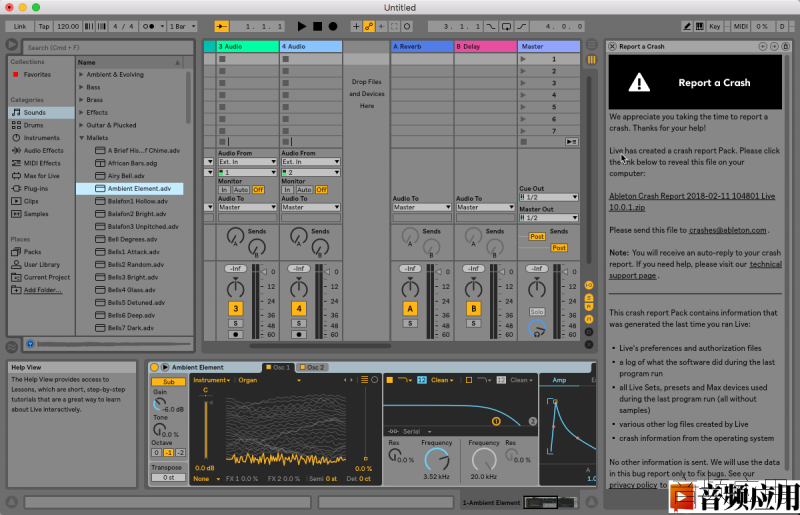Toggle browser show/hide arrow icon

pos(12,45)
